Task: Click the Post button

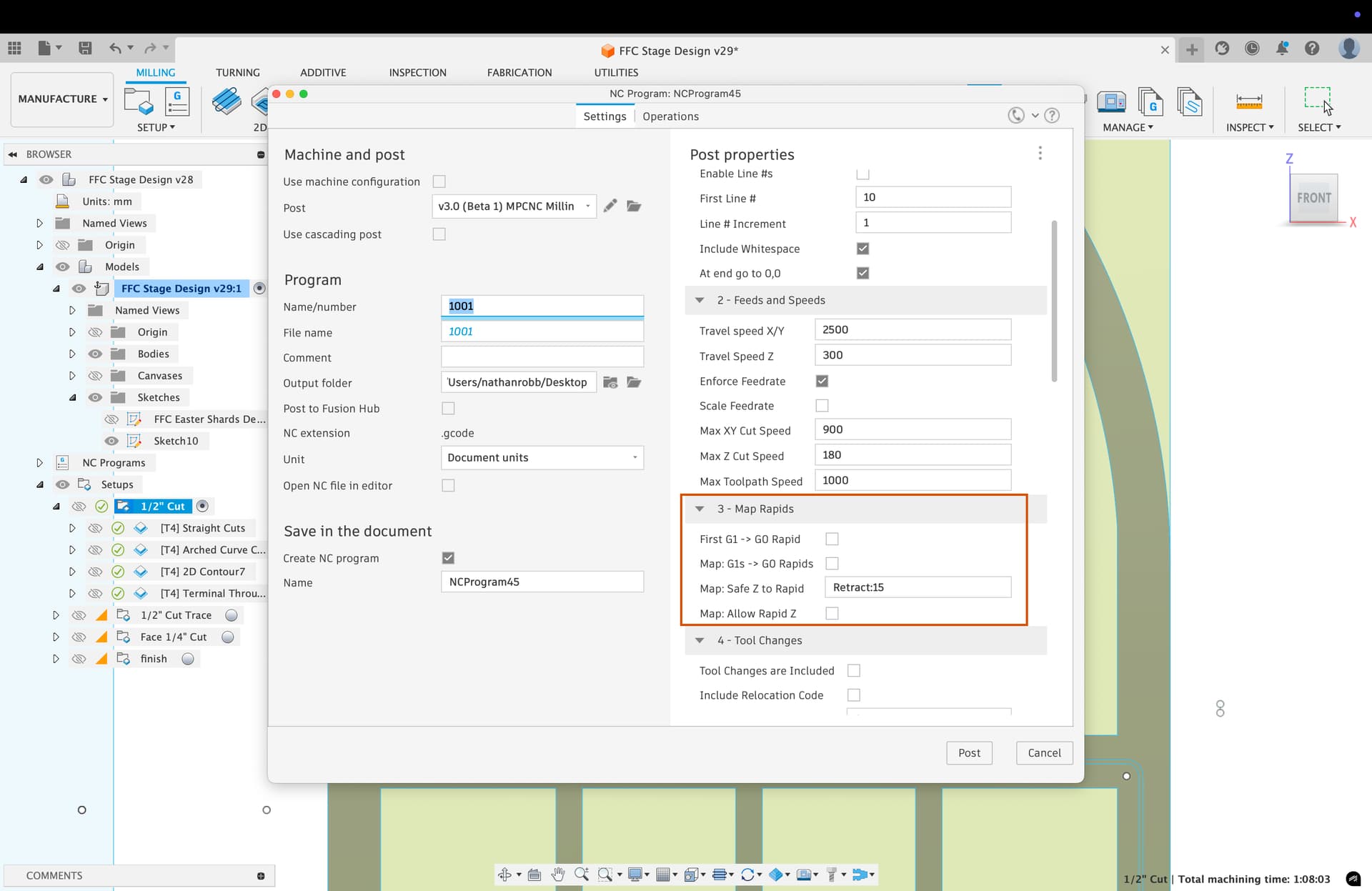Action: [968, 752]
